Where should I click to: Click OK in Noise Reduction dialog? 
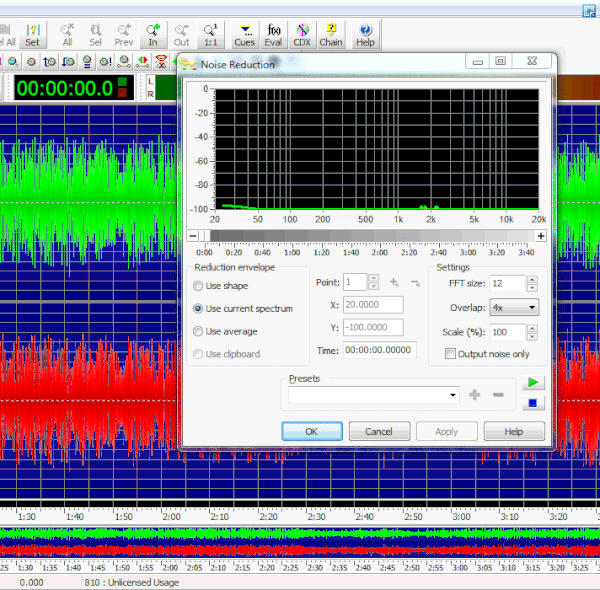tap(311, 431)
